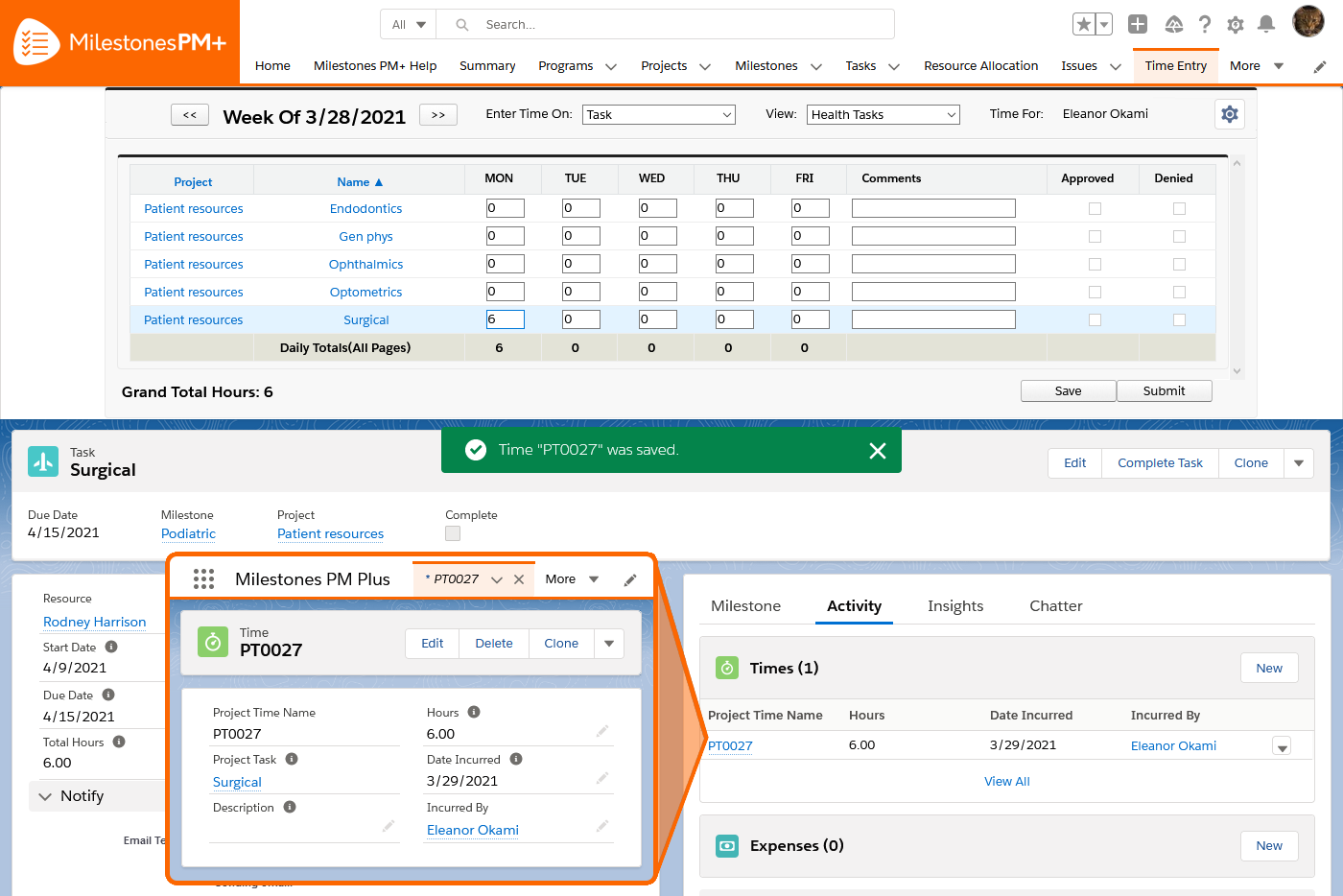Open the Salesforce app launcher waffle icon
This screenshot has width=1343, height=896.
(202, 578)
